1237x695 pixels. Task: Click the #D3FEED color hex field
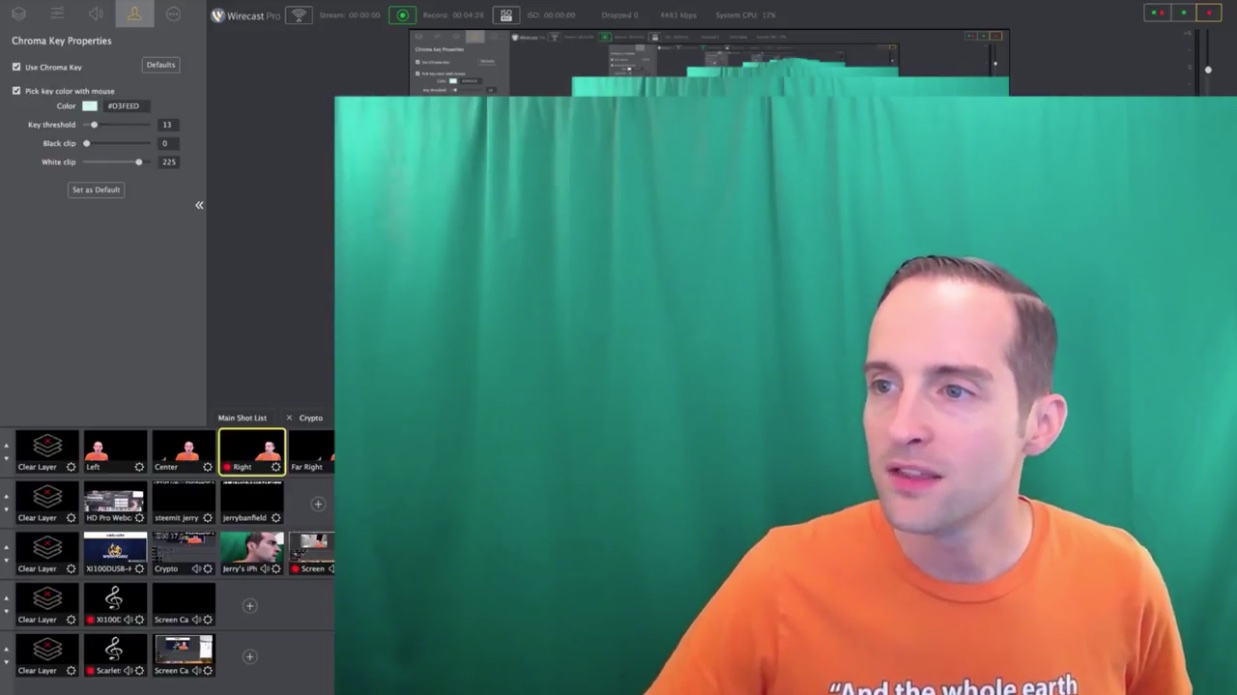[x=126, y=106]
